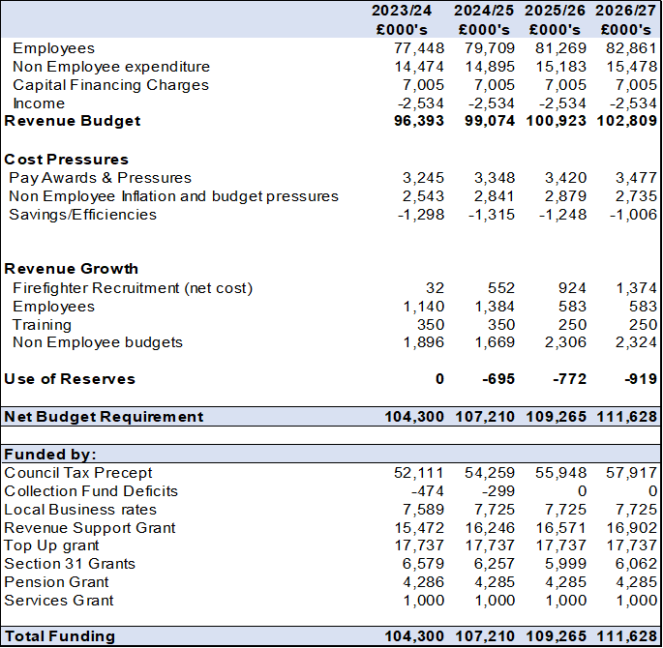This screenshot has height=648, width=663.
Task: Click the Revenue Budget row label
Action: 72,121
